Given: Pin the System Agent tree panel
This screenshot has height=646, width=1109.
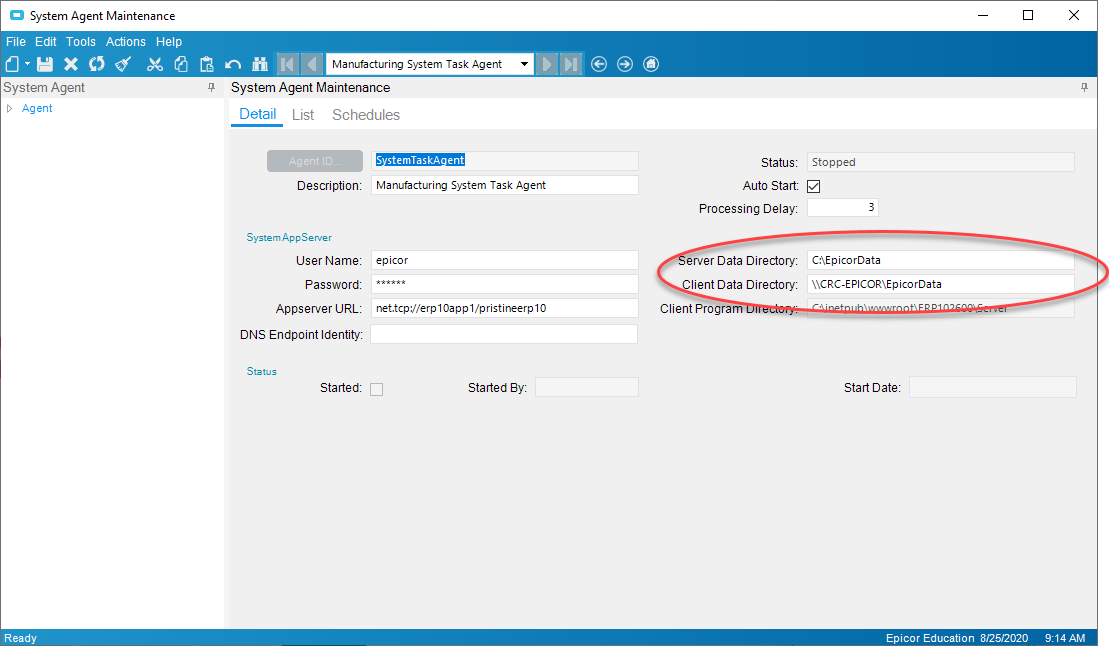Looking at the screenshot, I should click(x=211, y=88).
